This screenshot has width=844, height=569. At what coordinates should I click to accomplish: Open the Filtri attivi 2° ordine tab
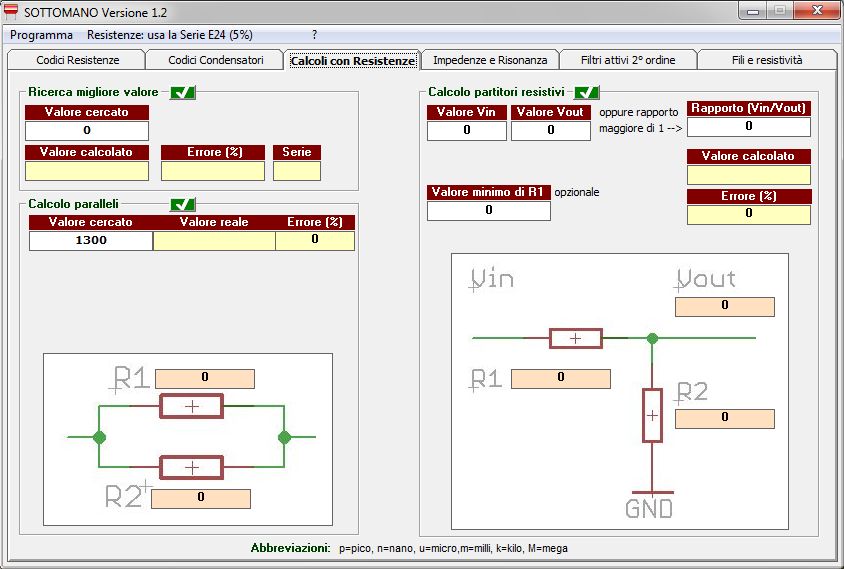click(x=627, y=60)
